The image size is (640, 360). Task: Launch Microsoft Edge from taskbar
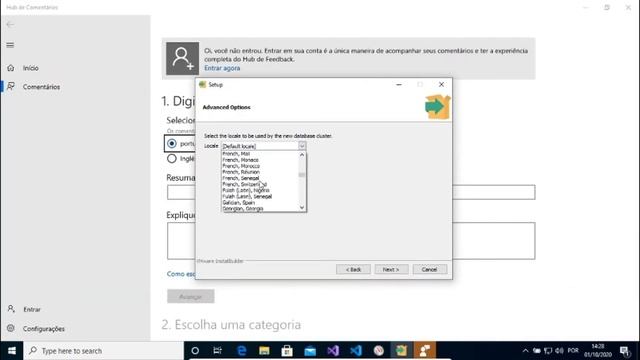[x=242, y=351]
